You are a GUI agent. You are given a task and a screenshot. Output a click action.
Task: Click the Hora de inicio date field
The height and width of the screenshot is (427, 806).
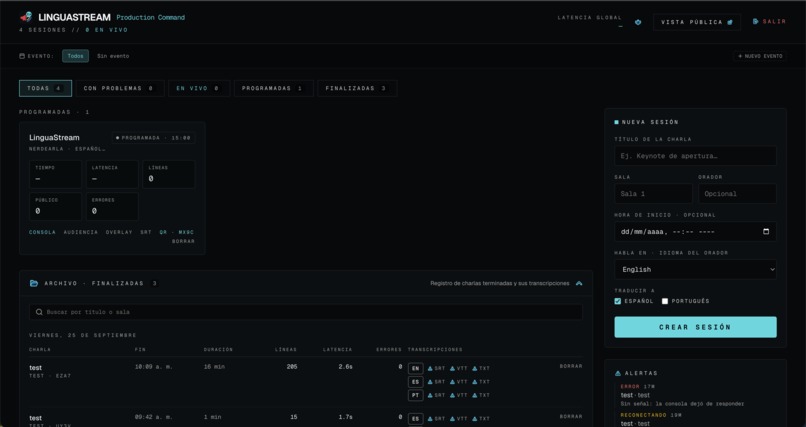coord(695,231)
